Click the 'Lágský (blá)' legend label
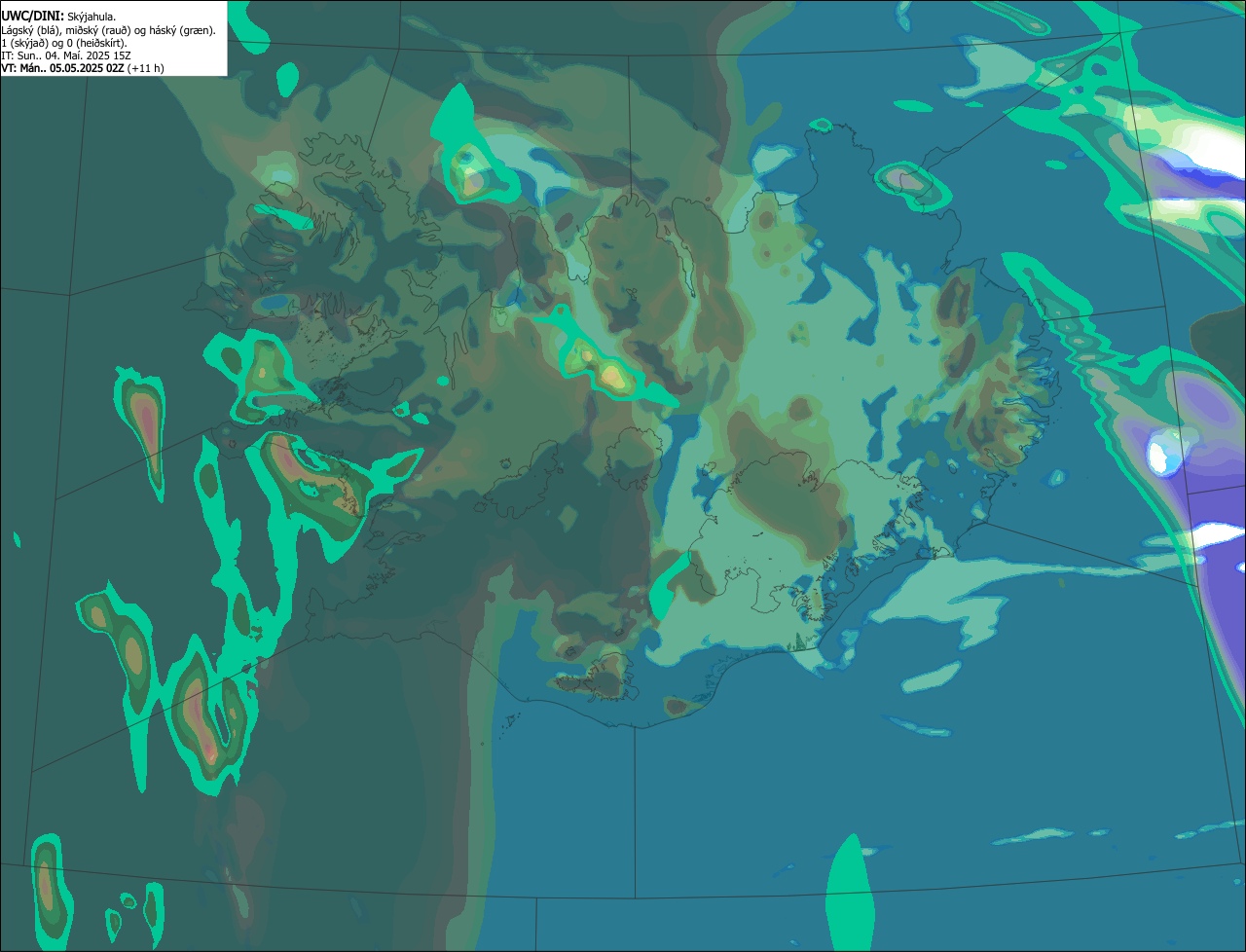 point(31,30)
